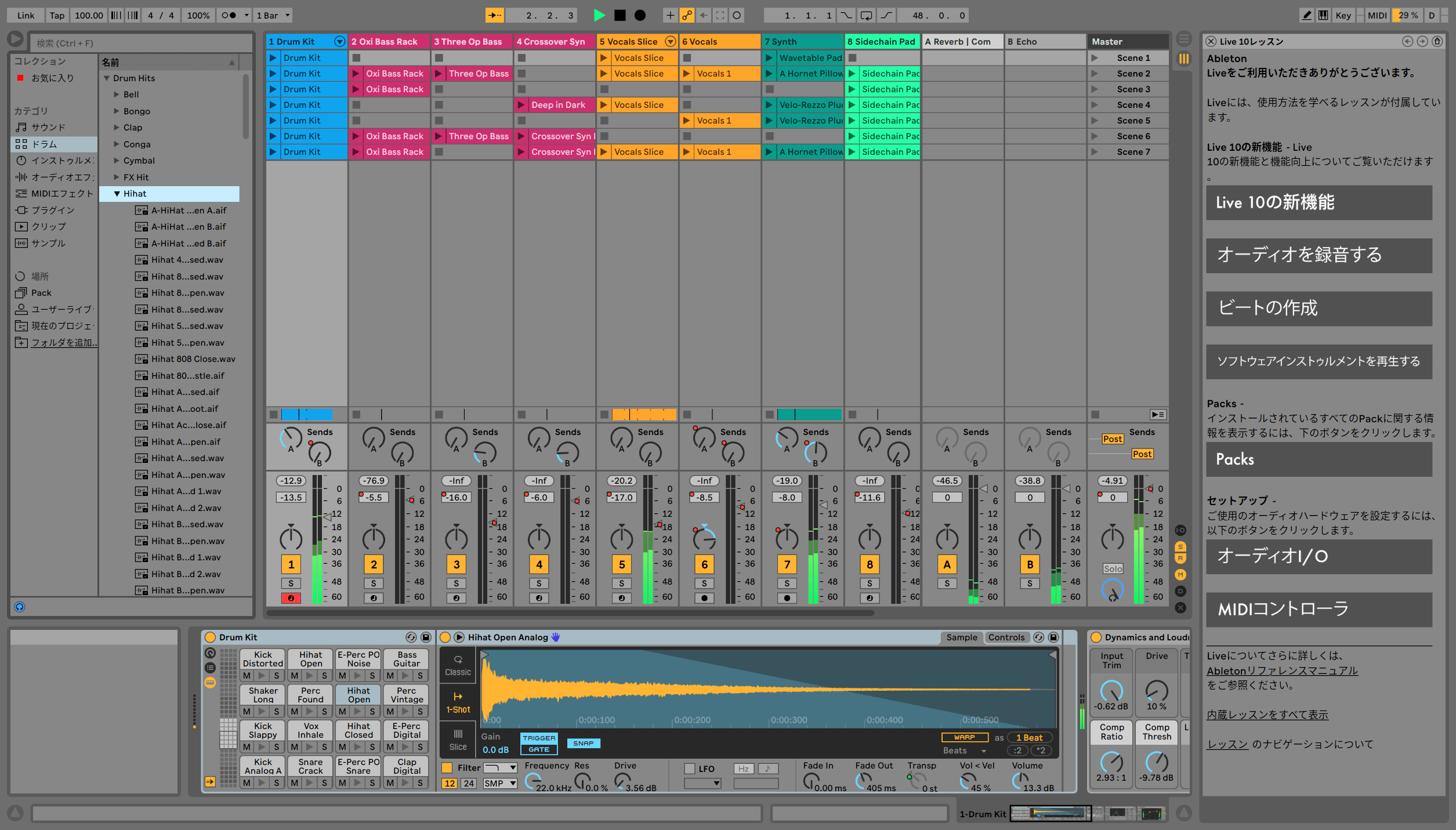1456x830 pixels.
Task: Select the サンプル category
Action: pos(54,243)
